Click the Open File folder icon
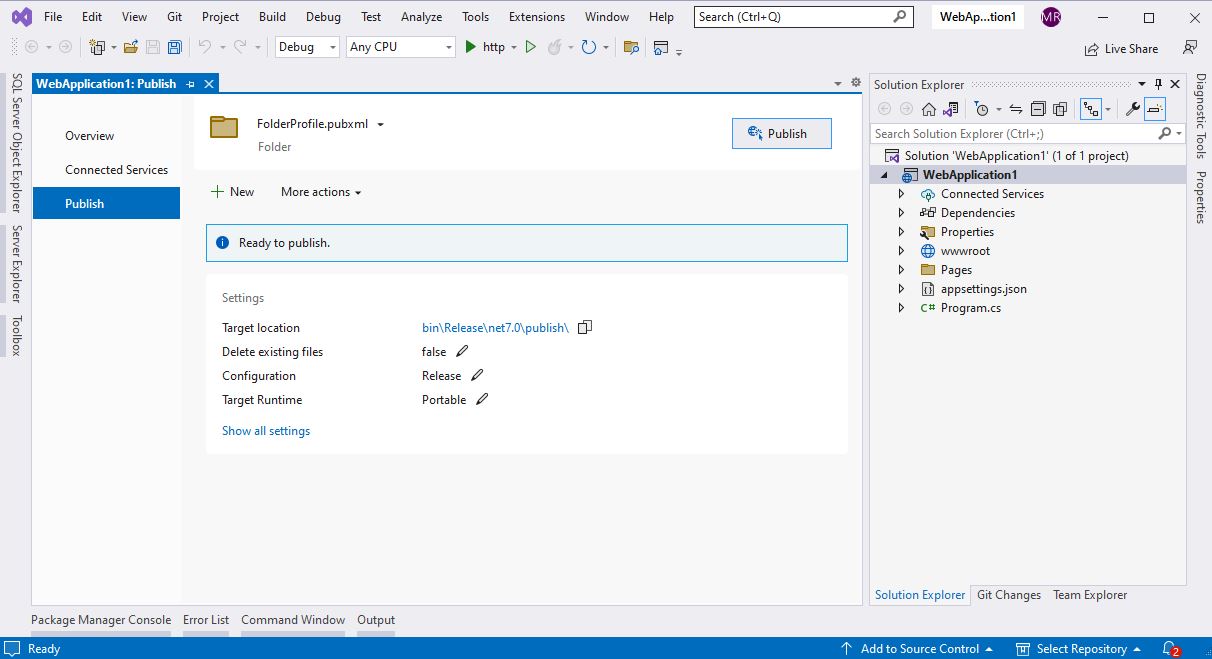Image resolution: width=1212 pixels, height=659 pixels. click(131, 47)
